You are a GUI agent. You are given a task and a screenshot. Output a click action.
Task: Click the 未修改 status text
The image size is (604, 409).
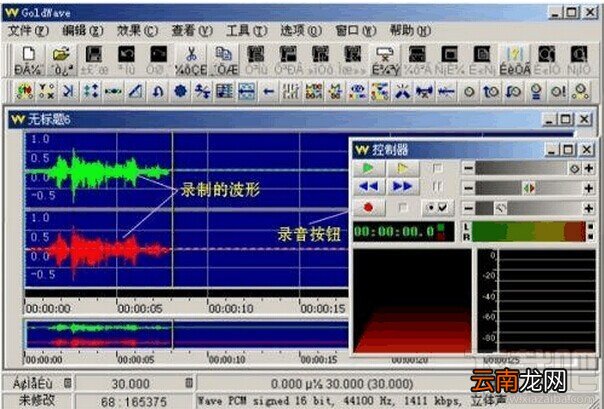click(x=36, y=401)
